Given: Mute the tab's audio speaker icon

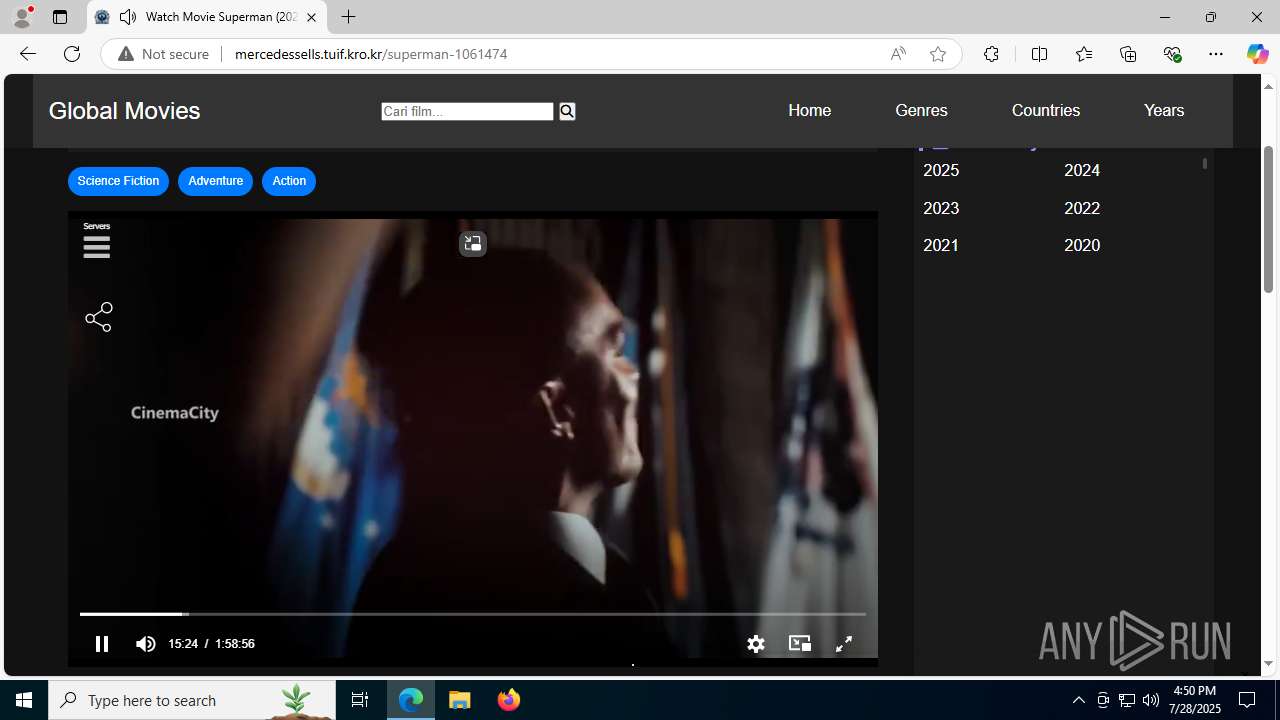Looking at the screenshot, I should (128, 17).
